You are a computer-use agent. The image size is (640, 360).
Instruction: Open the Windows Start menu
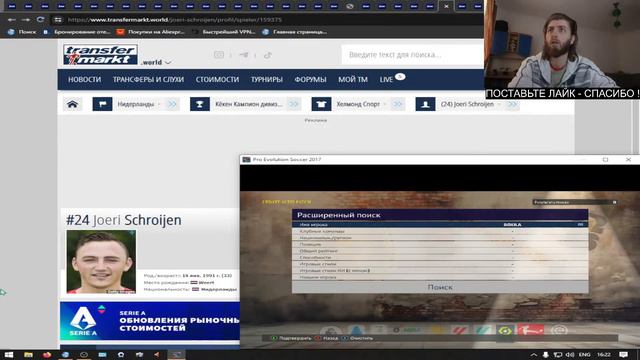[9, 354]
